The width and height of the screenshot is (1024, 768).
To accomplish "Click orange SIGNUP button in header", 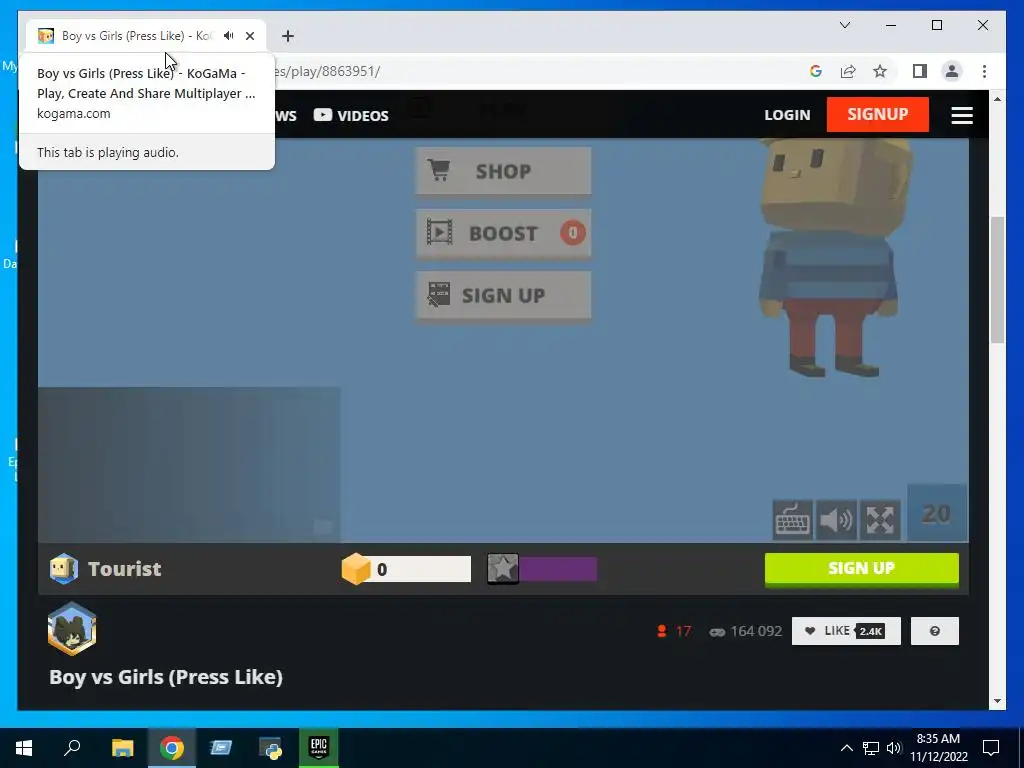I will (877, 114).
